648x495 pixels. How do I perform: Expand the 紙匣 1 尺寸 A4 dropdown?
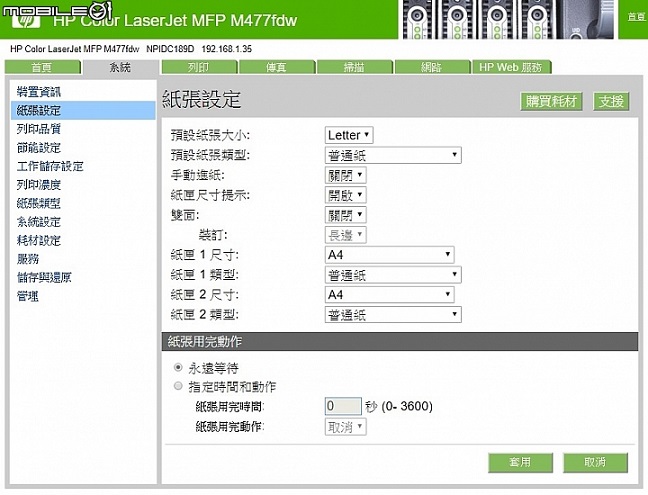point(389,255)
